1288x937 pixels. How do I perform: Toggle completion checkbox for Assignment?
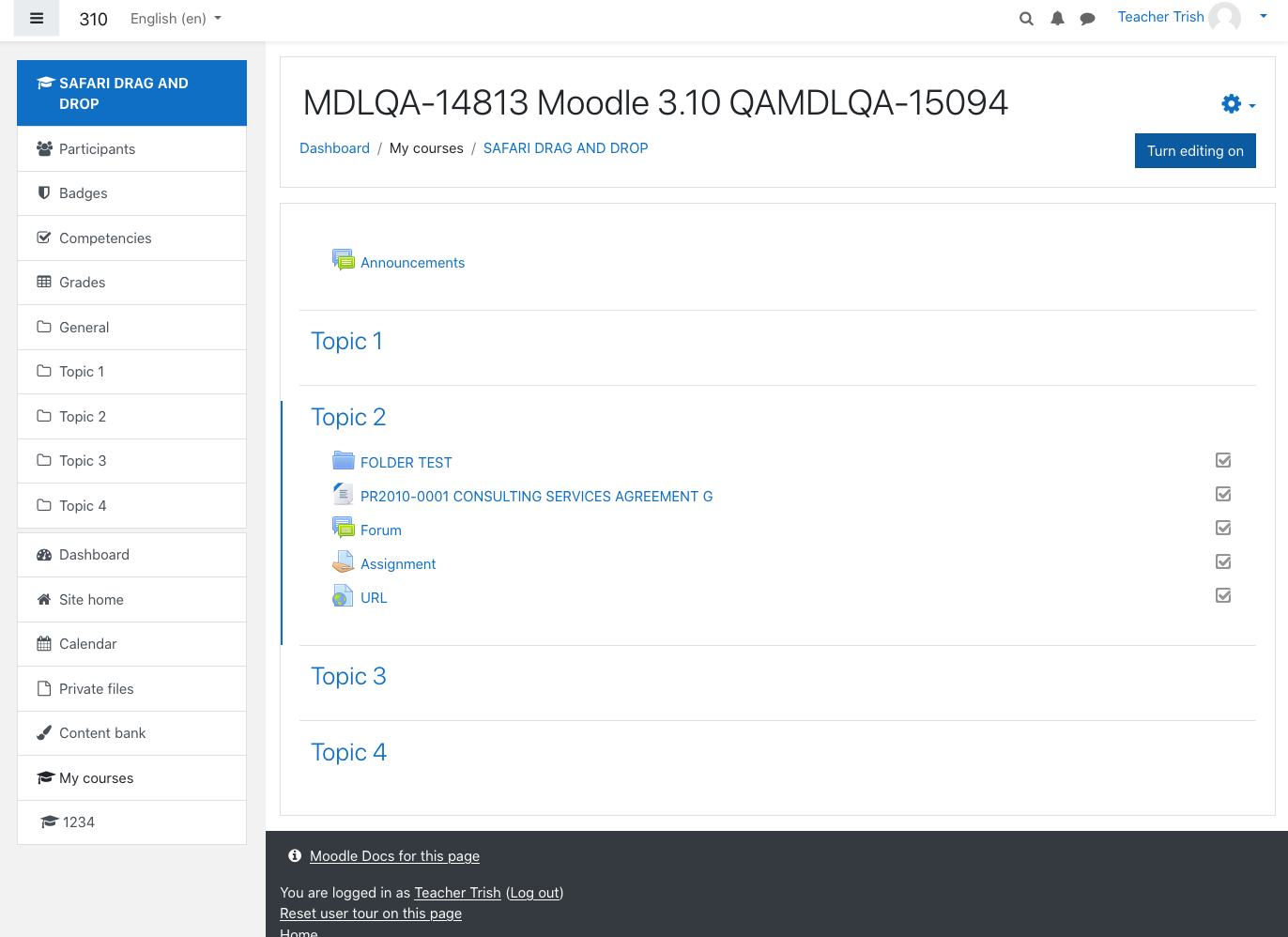(x=1223, y=561)
